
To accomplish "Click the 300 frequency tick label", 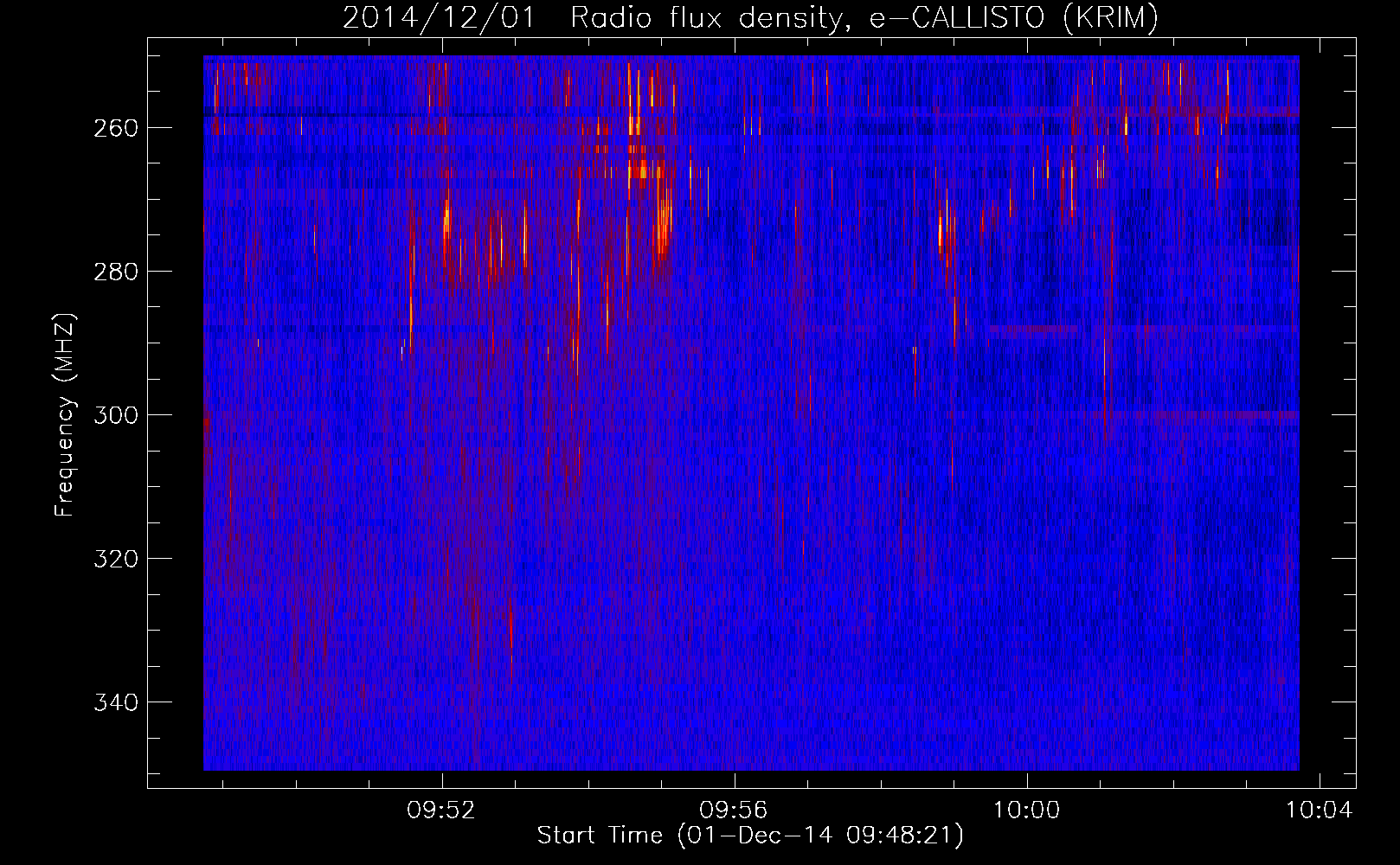I will click(x=114, y=415).
